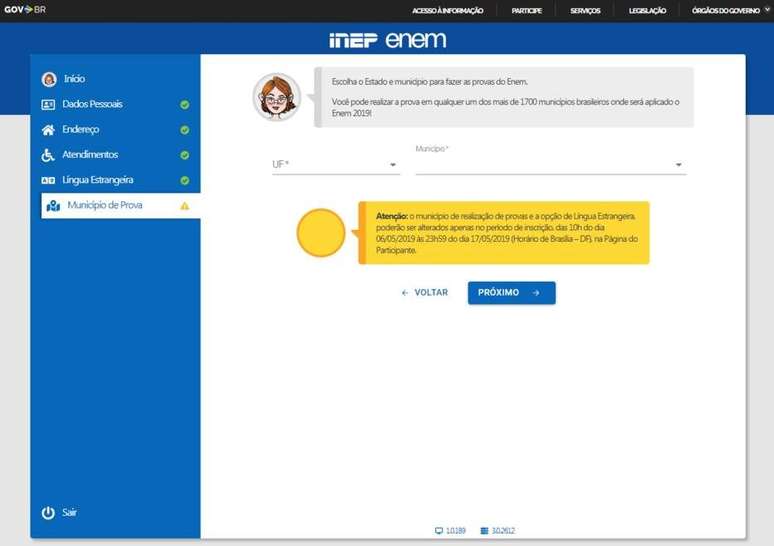
Task: Click the monitor icon in the footer
Action: tap(439, 531)
